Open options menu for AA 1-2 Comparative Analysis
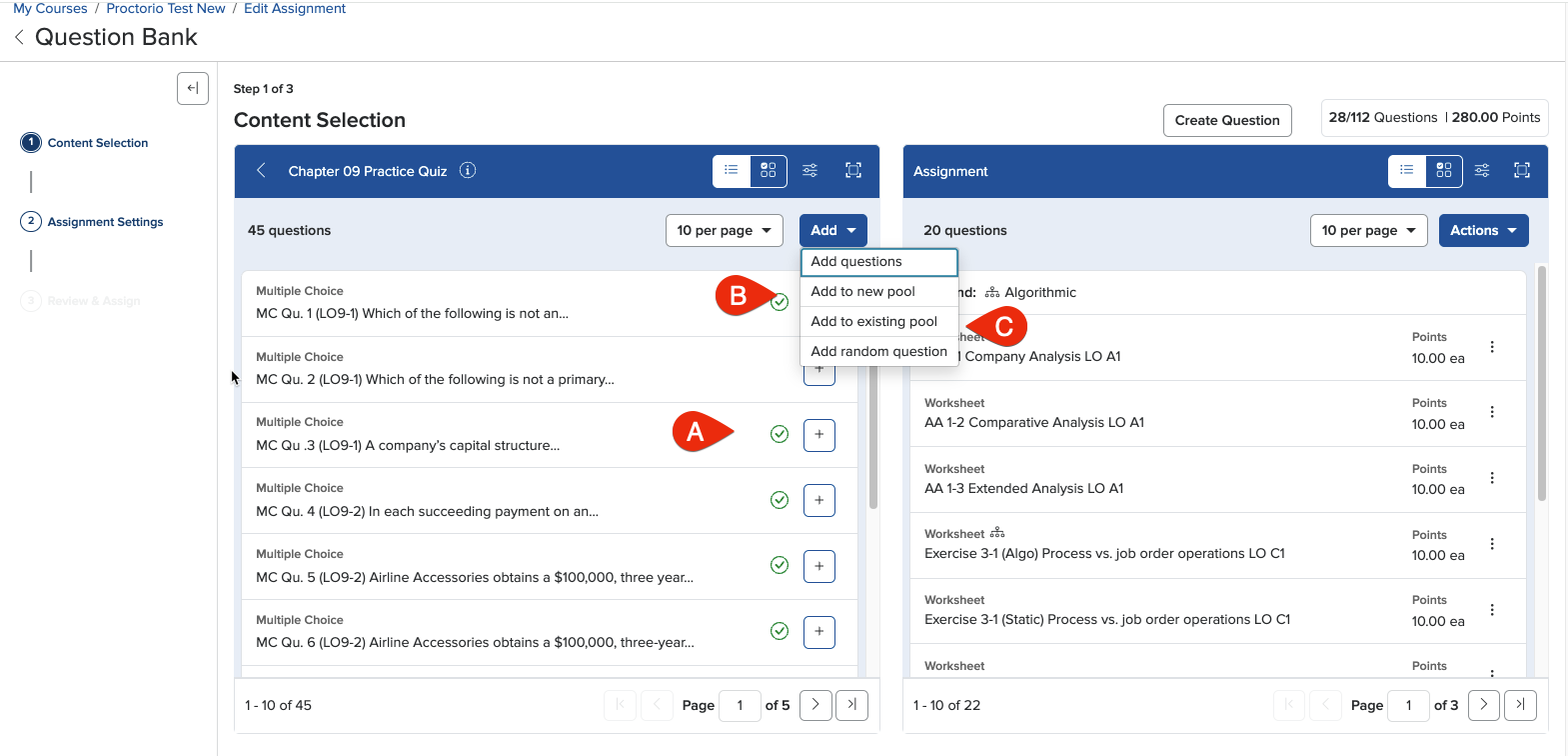Viewport: 1568px width, 756px height. 1492,412
